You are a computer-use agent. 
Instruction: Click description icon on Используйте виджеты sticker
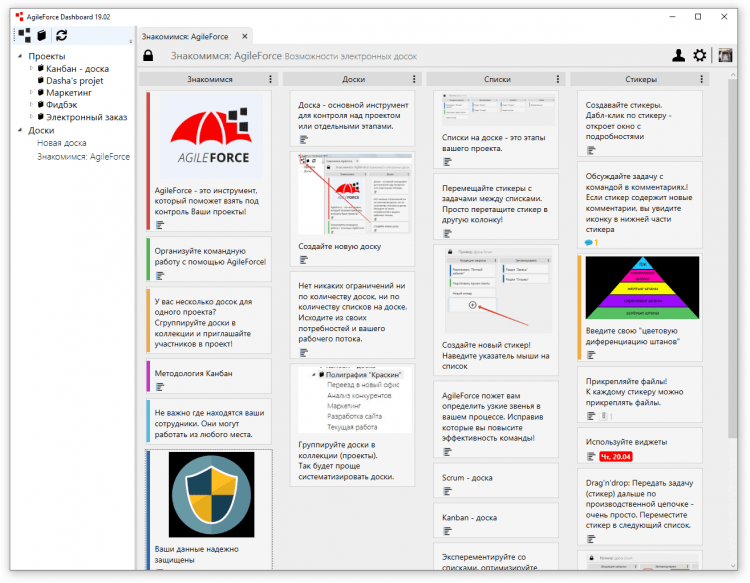[591, 457]
